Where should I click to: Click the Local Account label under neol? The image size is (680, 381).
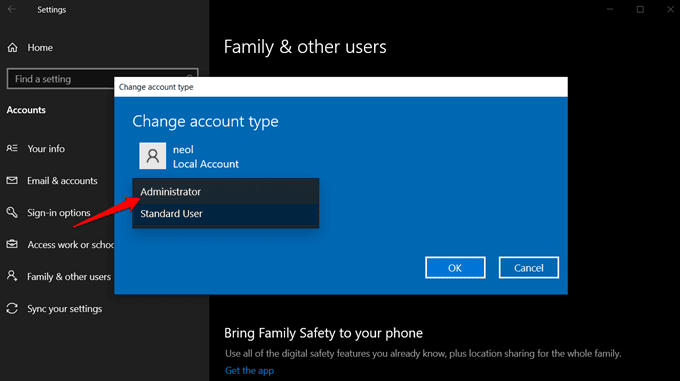pos(206,164)
